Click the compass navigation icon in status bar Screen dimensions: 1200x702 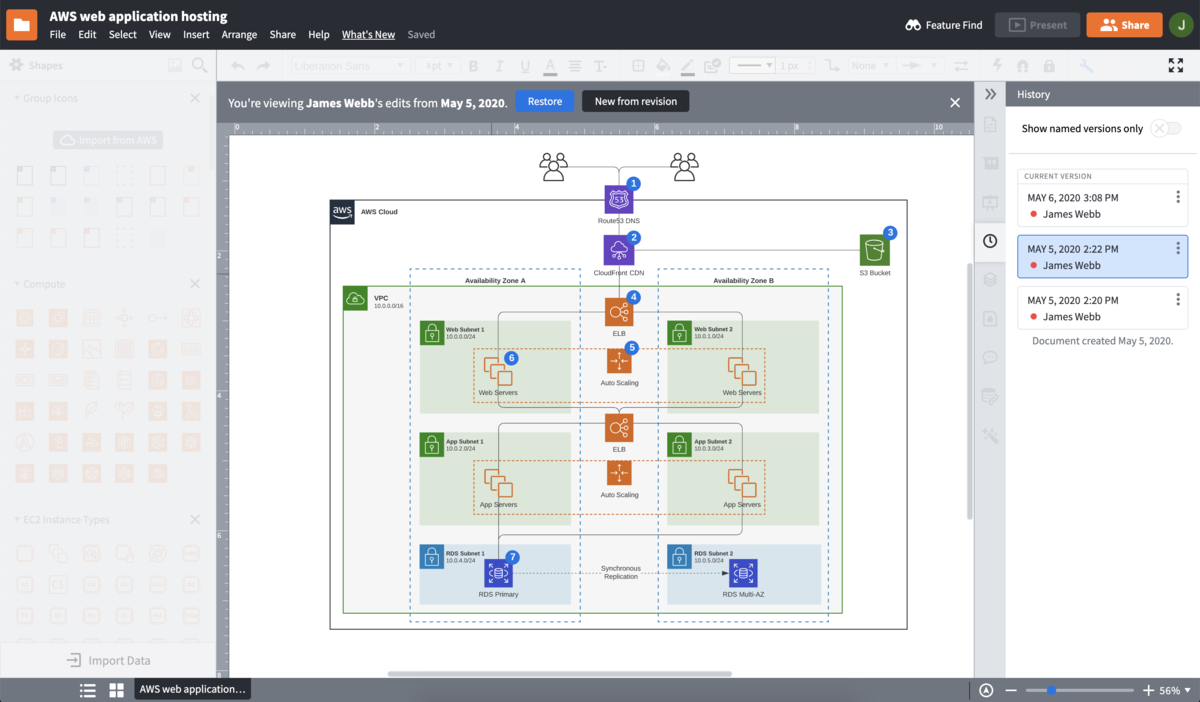tap(987, 690)
